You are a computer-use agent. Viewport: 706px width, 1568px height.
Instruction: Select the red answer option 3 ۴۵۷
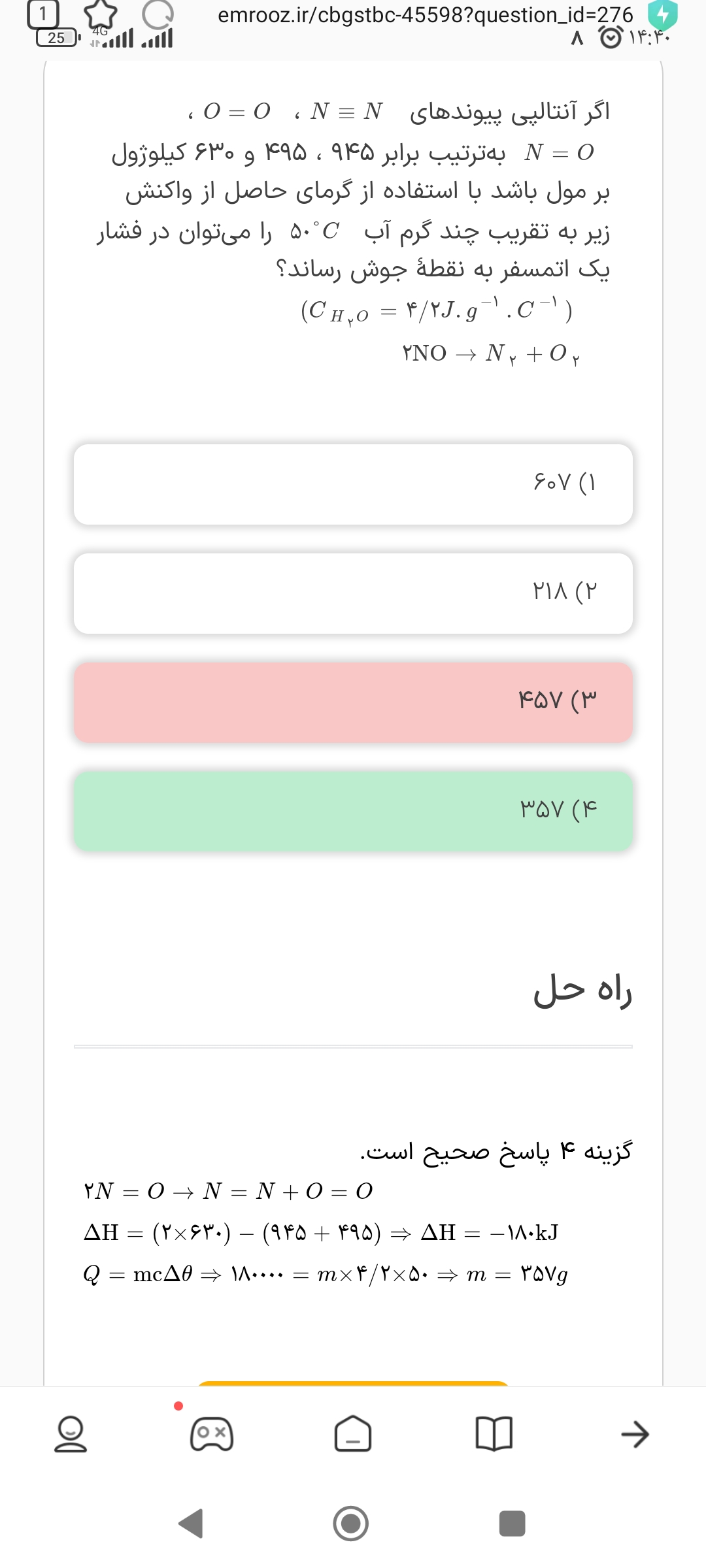point(353,702)
